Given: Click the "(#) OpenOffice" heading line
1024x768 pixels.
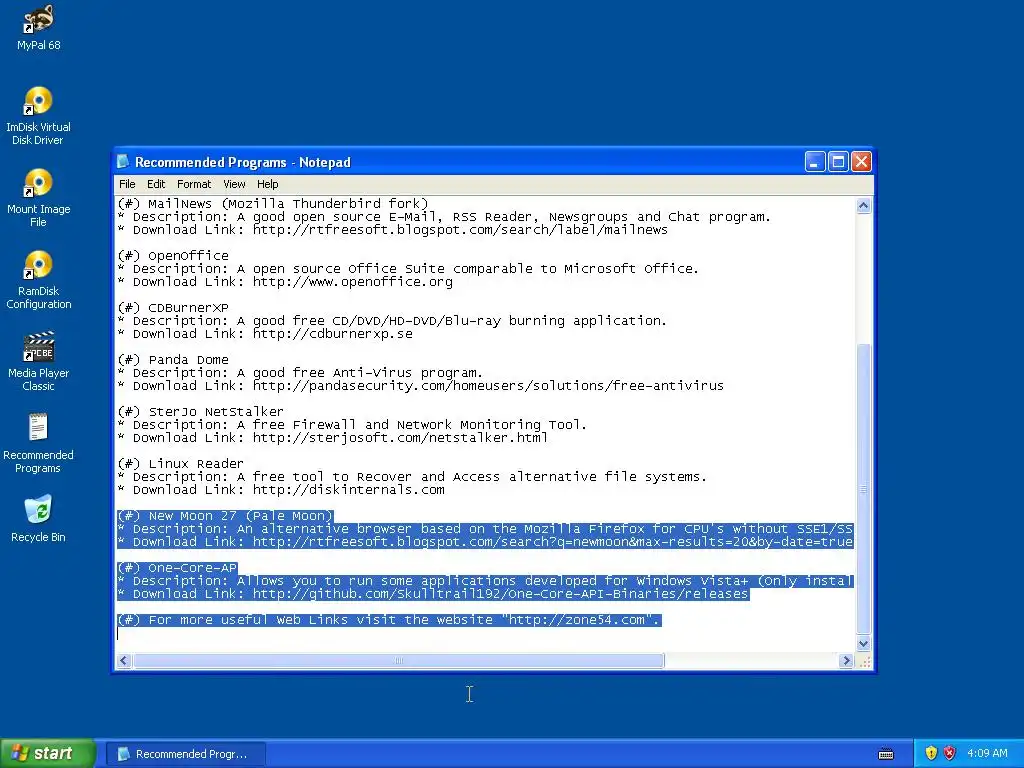Looking at the screenshot, I should click(173, 256).
